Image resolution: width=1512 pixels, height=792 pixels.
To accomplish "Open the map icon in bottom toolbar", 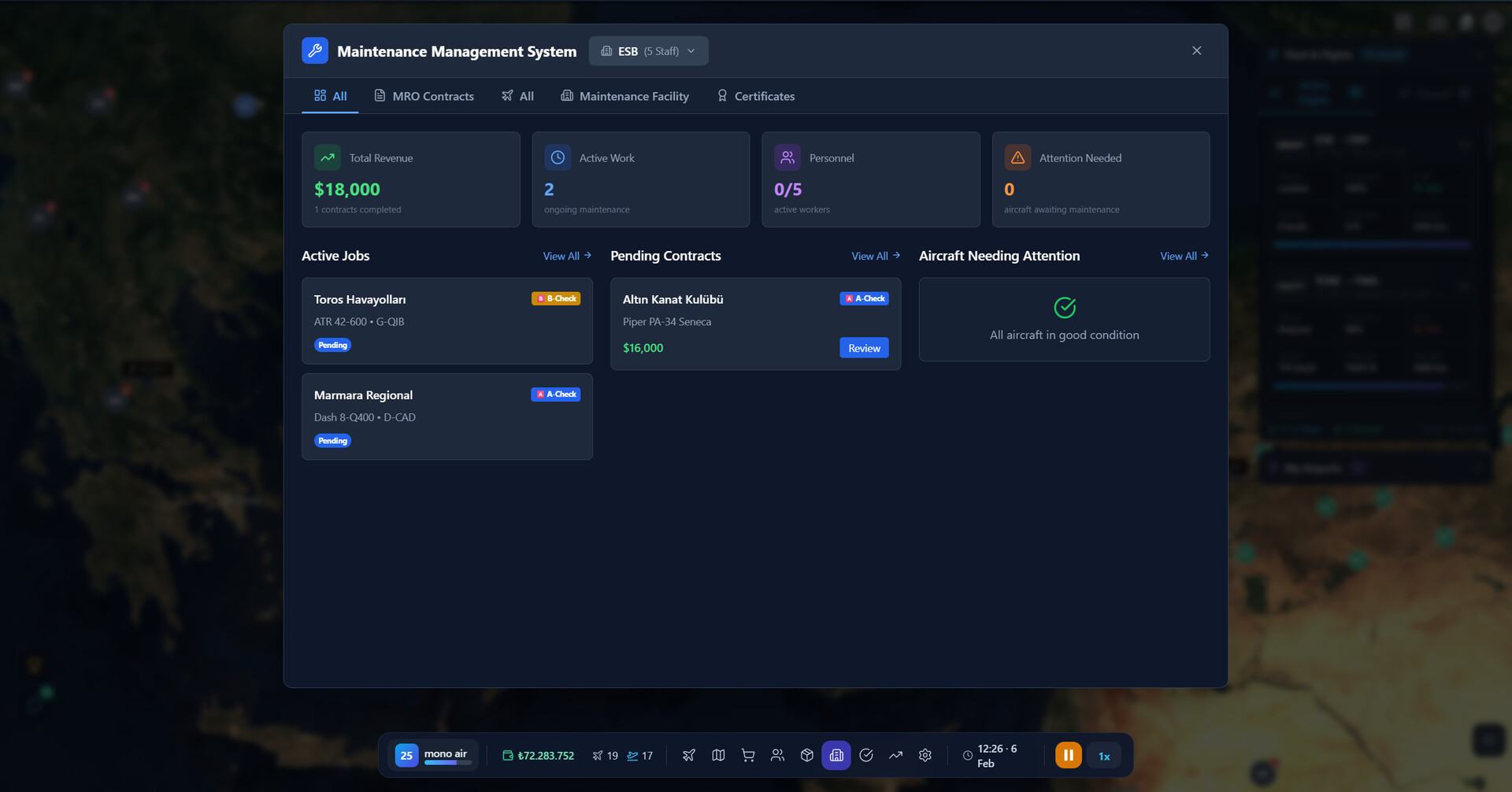I will [x=718, y=756].
